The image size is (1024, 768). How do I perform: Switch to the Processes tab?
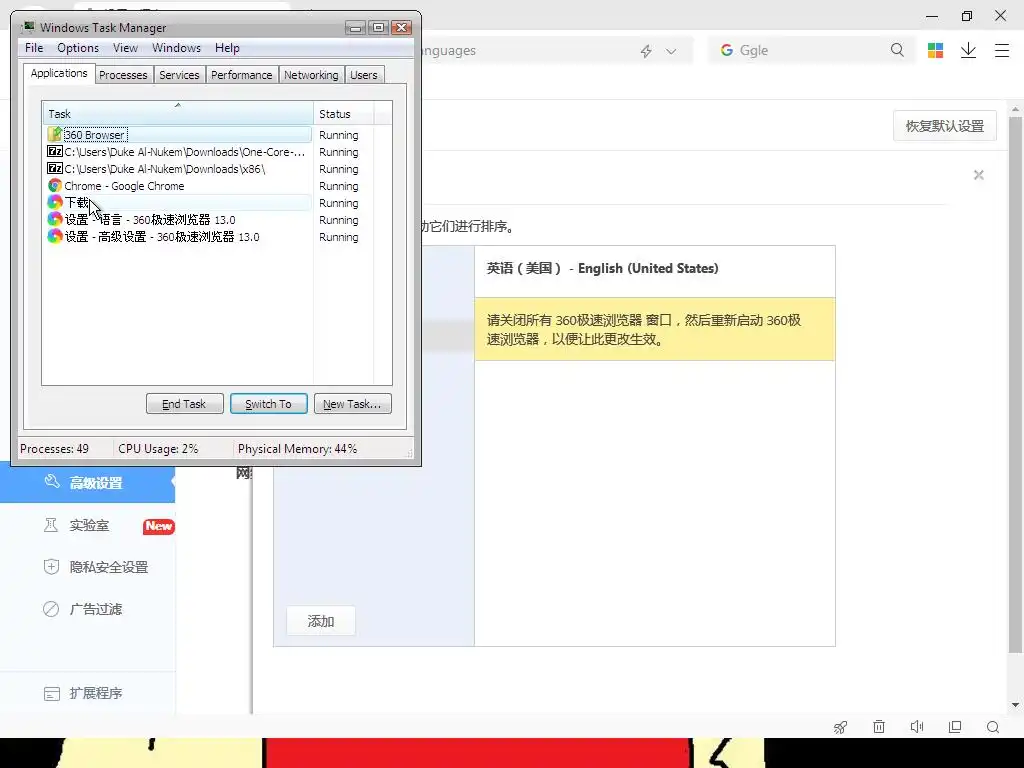123,75
